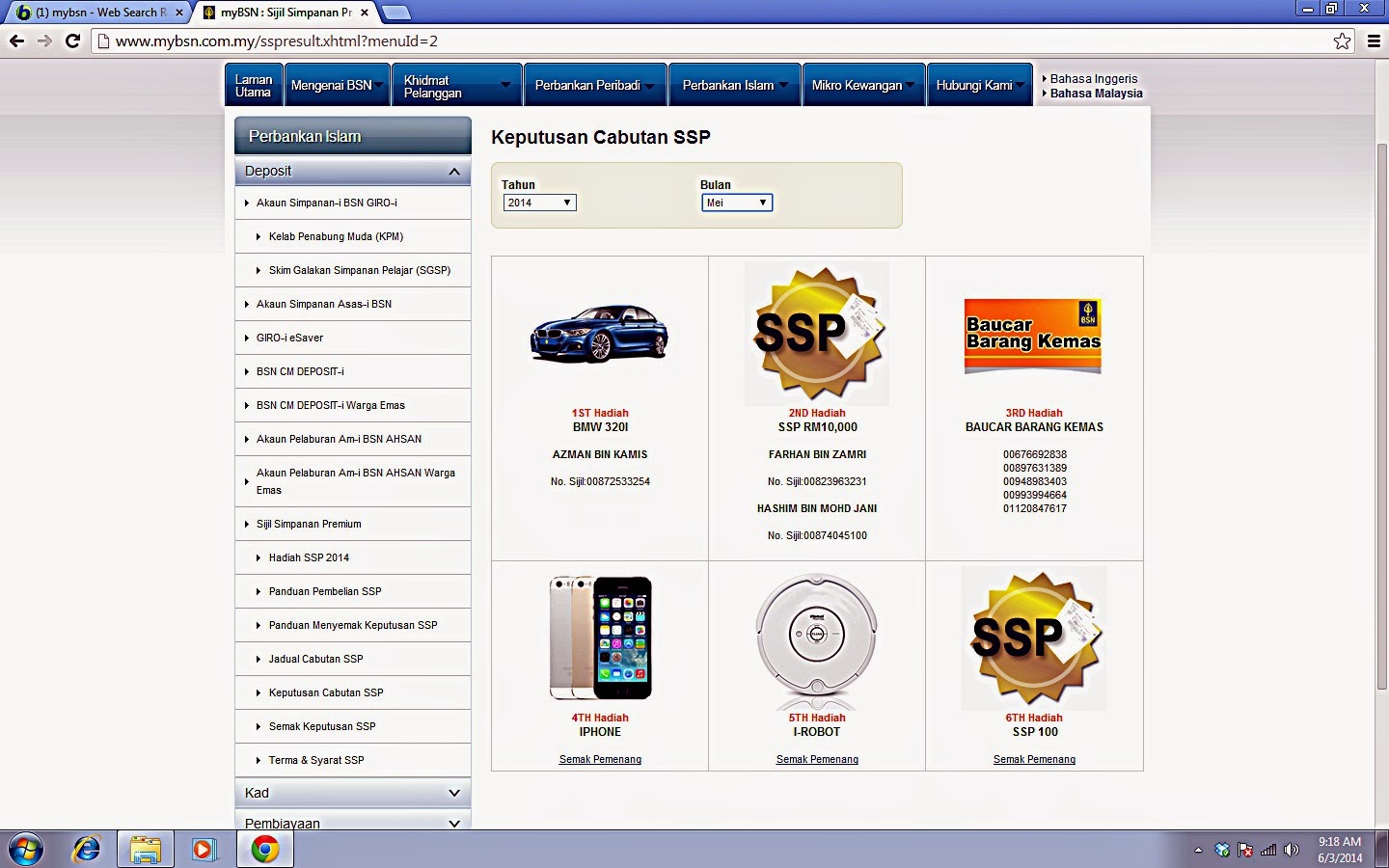
Task: Open the Hubungi Kami menu
Action: point(980,85)
